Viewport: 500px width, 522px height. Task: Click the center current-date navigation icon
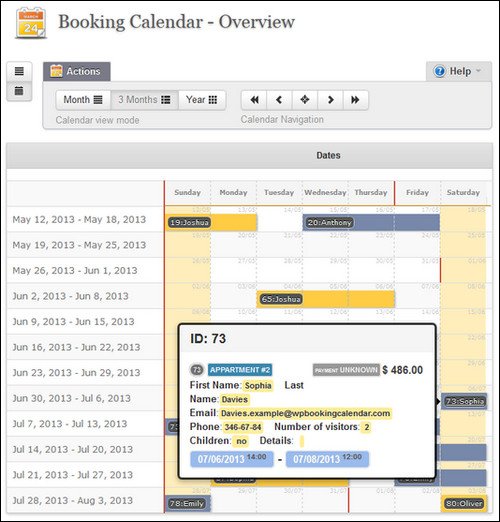pyautogui.click(x=305, y=100)
